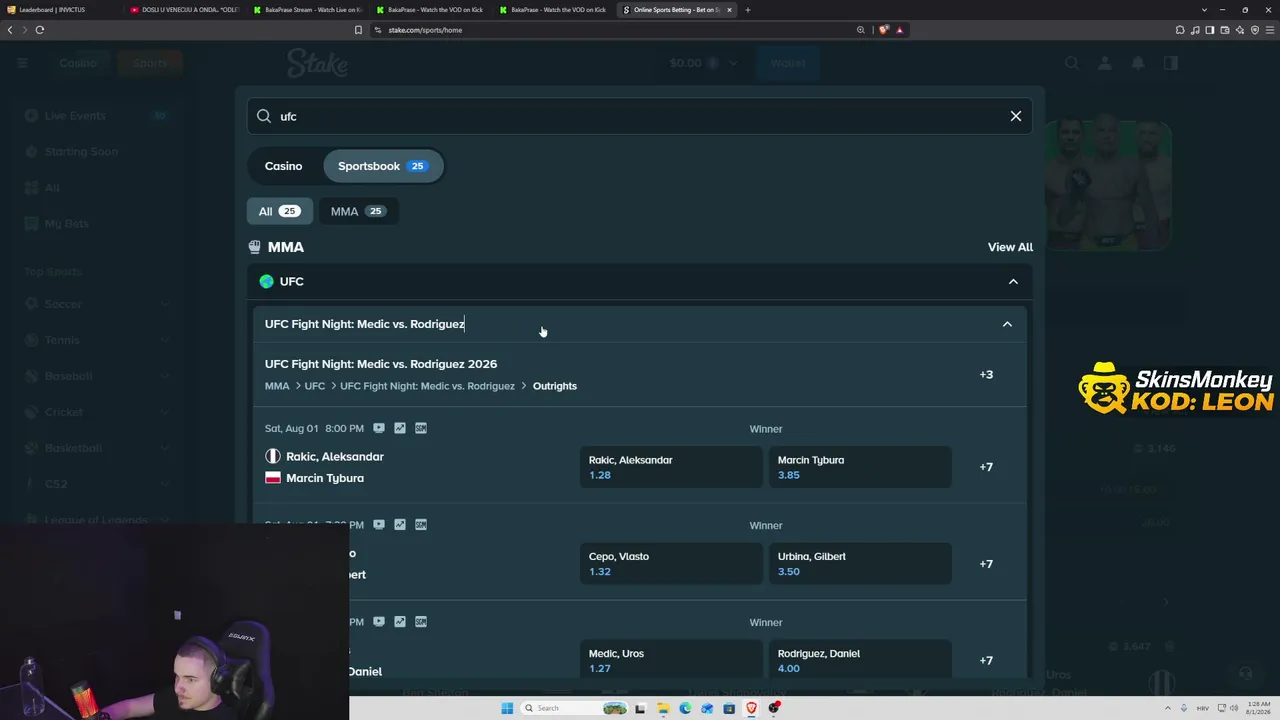Bet on Rodriguez, Daniel at 4.00
This screenshot has width=1280, height=720.
860,660
